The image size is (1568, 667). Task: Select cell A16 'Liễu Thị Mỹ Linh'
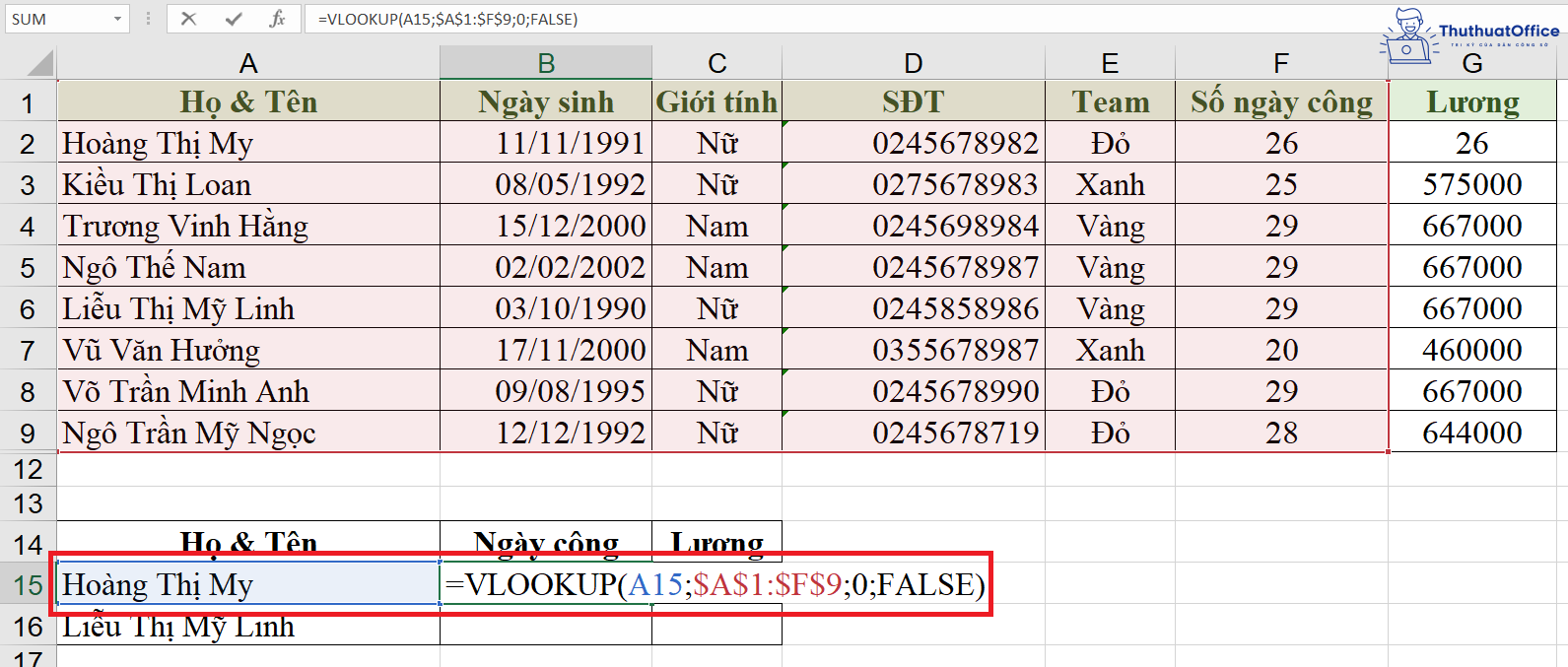[248, 626]
